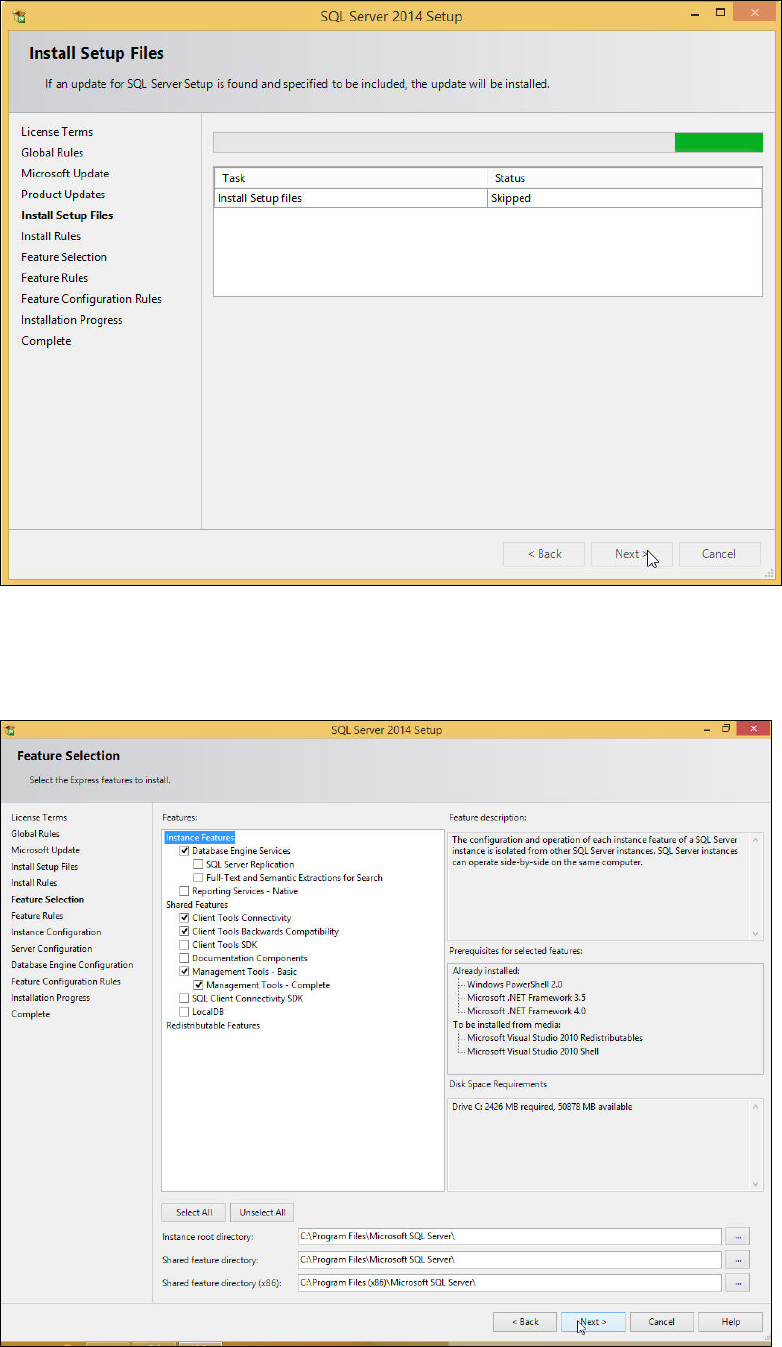
Task: Browse for the Shared feature directory
Action: click(x=738, y=1260)
